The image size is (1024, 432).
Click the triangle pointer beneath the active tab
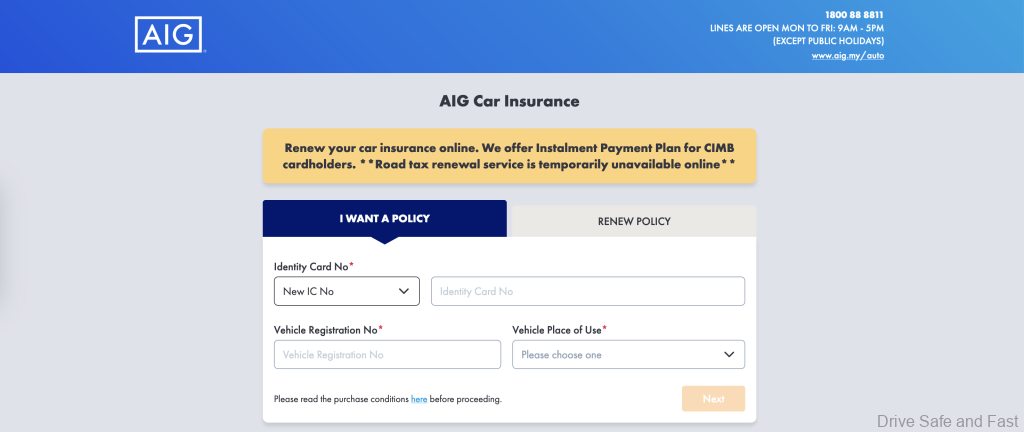(384, 239)
